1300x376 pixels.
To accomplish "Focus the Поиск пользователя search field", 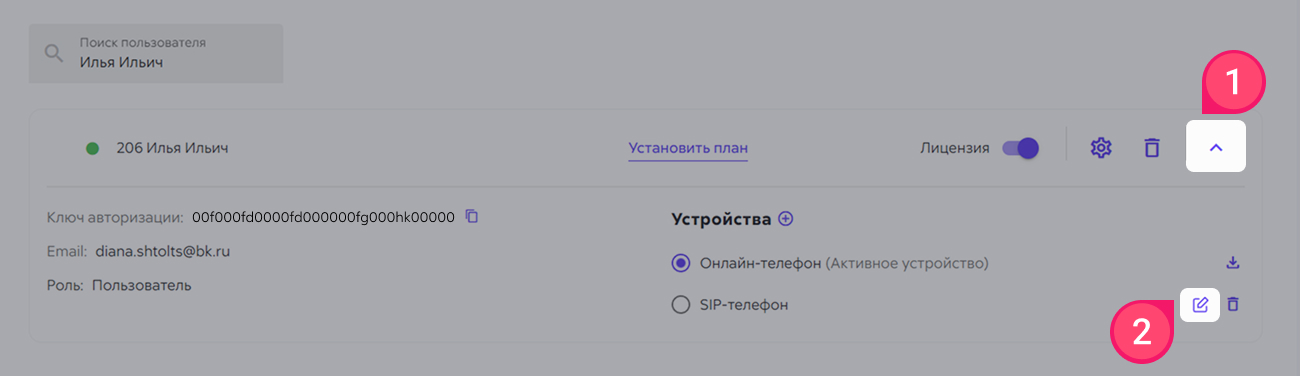I will coord(156,54).
